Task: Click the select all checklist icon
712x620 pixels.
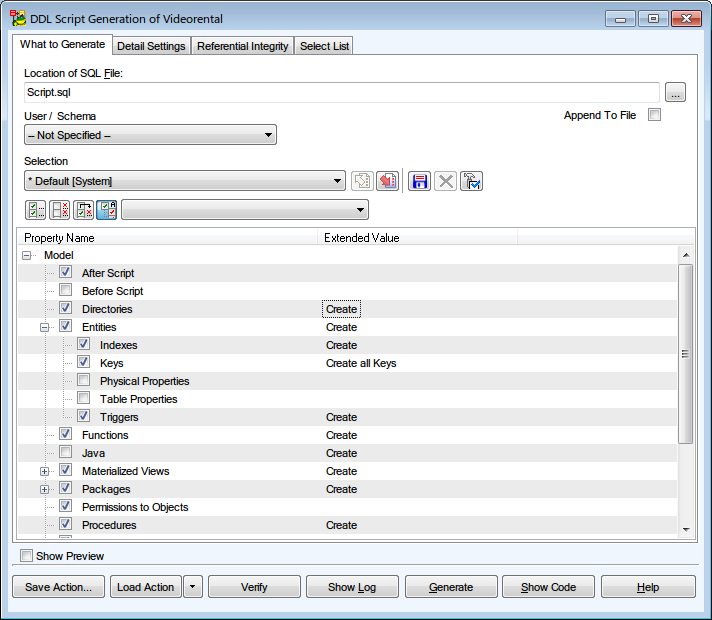Action: pyautogui.click(x=35, y=210)
